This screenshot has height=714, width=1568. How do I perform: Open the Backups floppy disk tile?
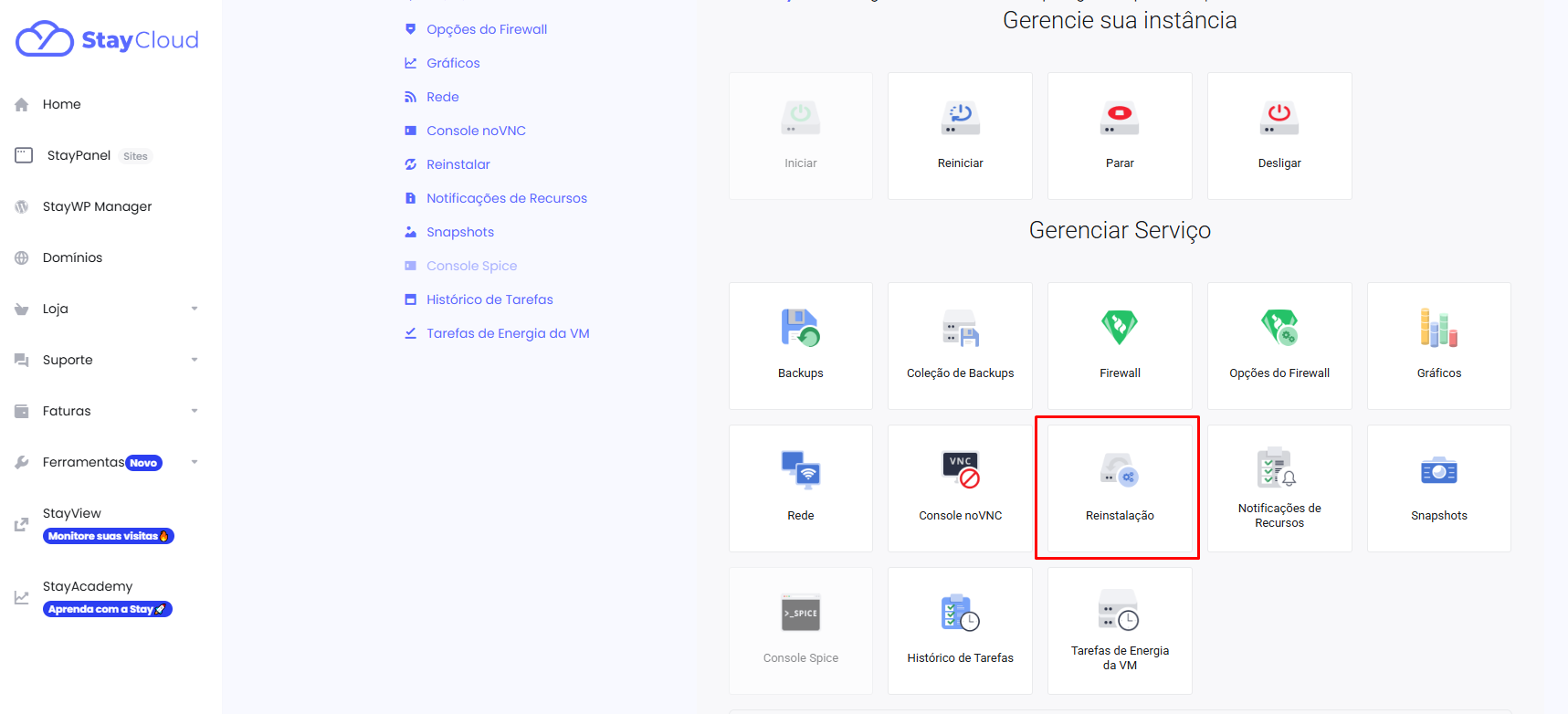coord(801,346)
